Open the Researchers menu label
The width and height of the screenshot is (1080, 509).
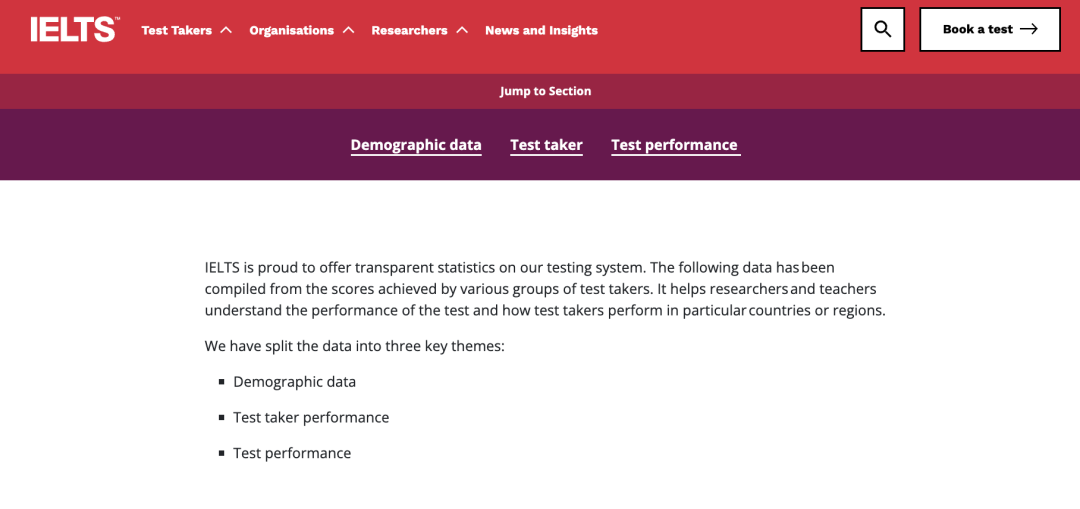[x=409, y=30]
